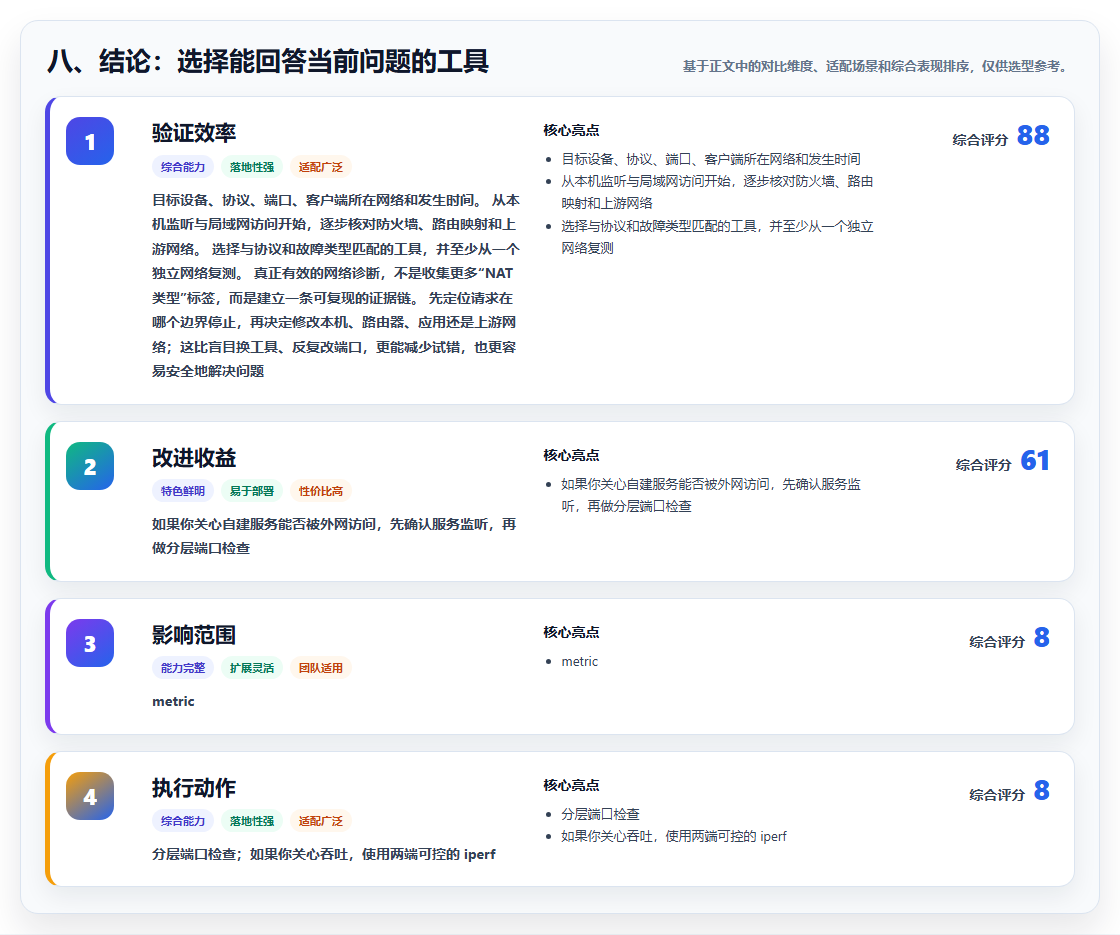Click 适配广泛 tag in 验证效率 card
Image resolution: width=1120 pixels, height=935 pixels.
321,167
